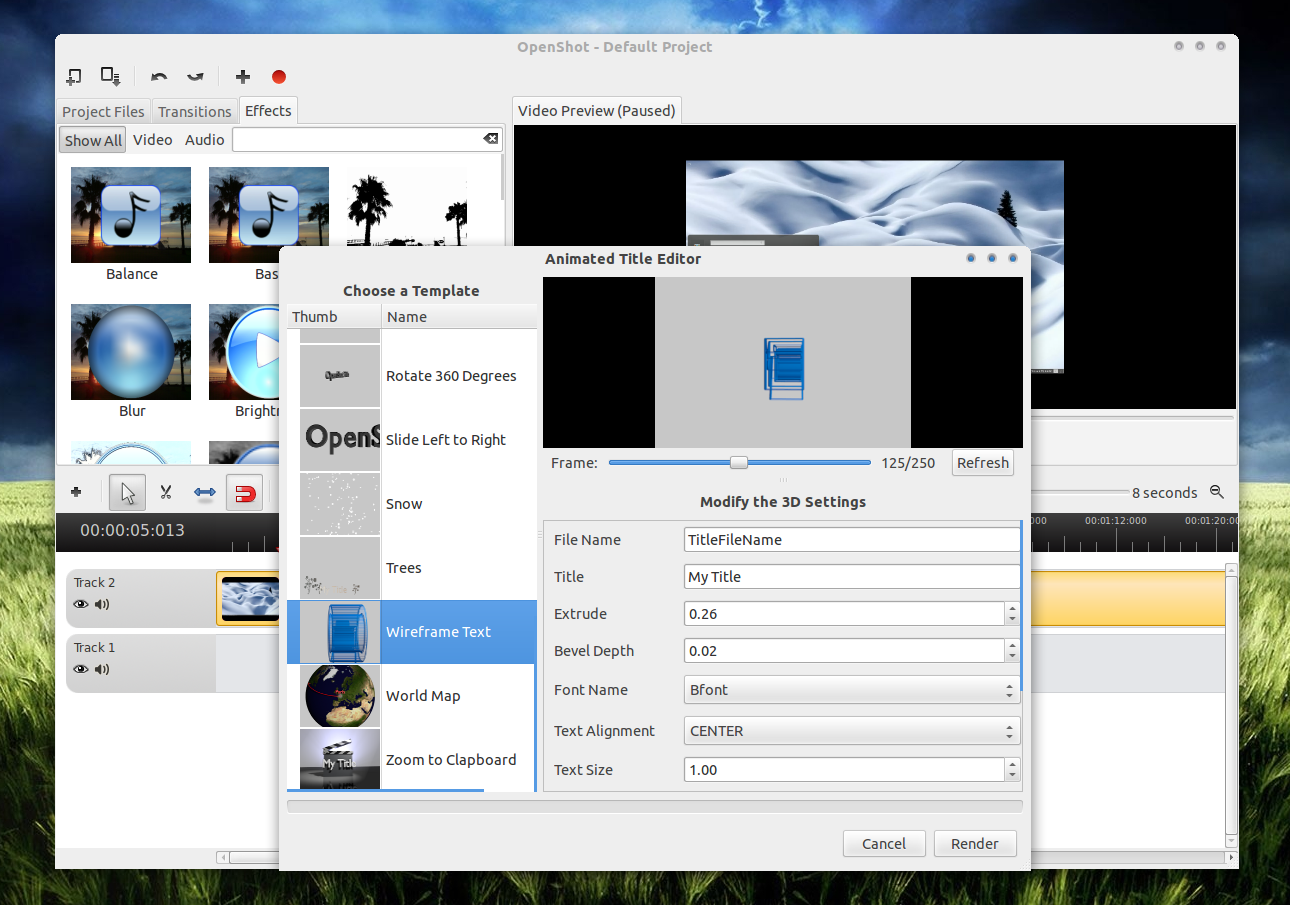Click the 00:00:05:013 timecode display
Viewport: 1290px width, 905px height.
[x=133, y=530]
